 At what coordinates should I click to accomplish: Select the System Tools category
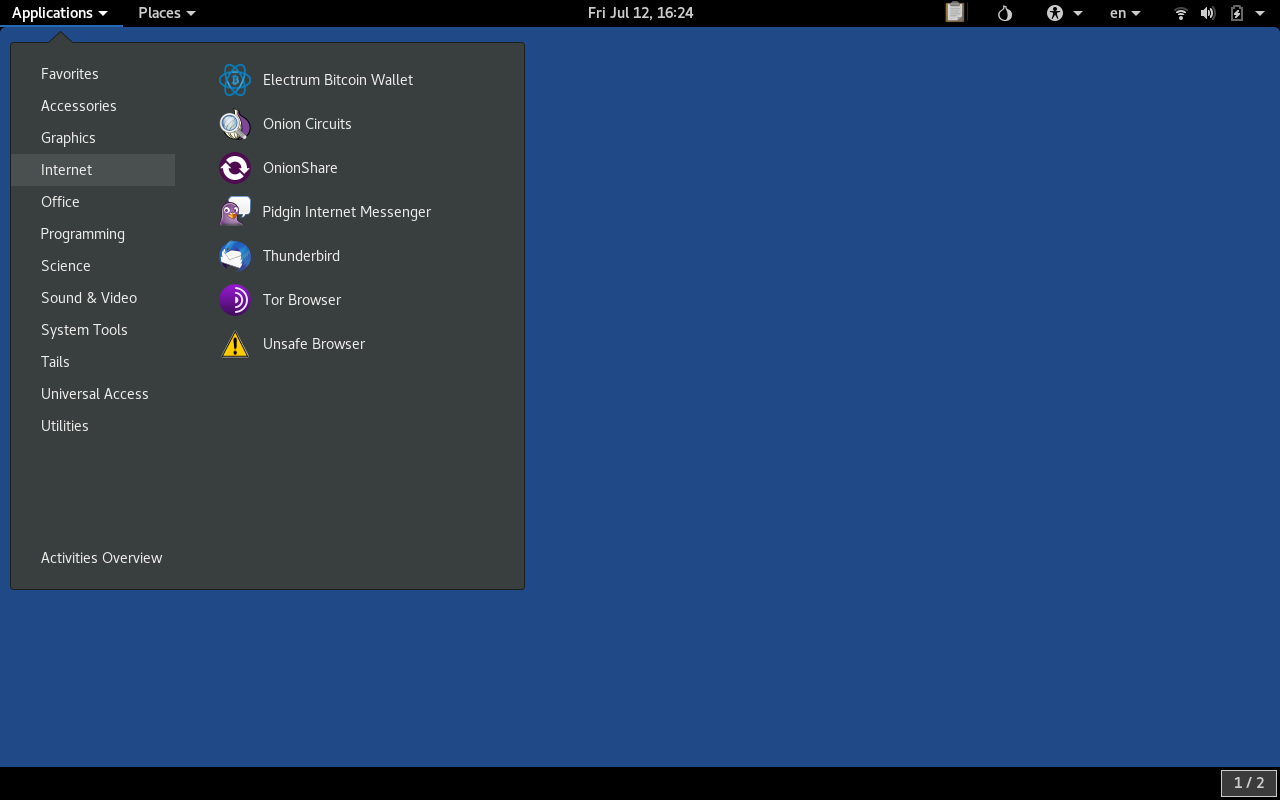tap(93, 330)
